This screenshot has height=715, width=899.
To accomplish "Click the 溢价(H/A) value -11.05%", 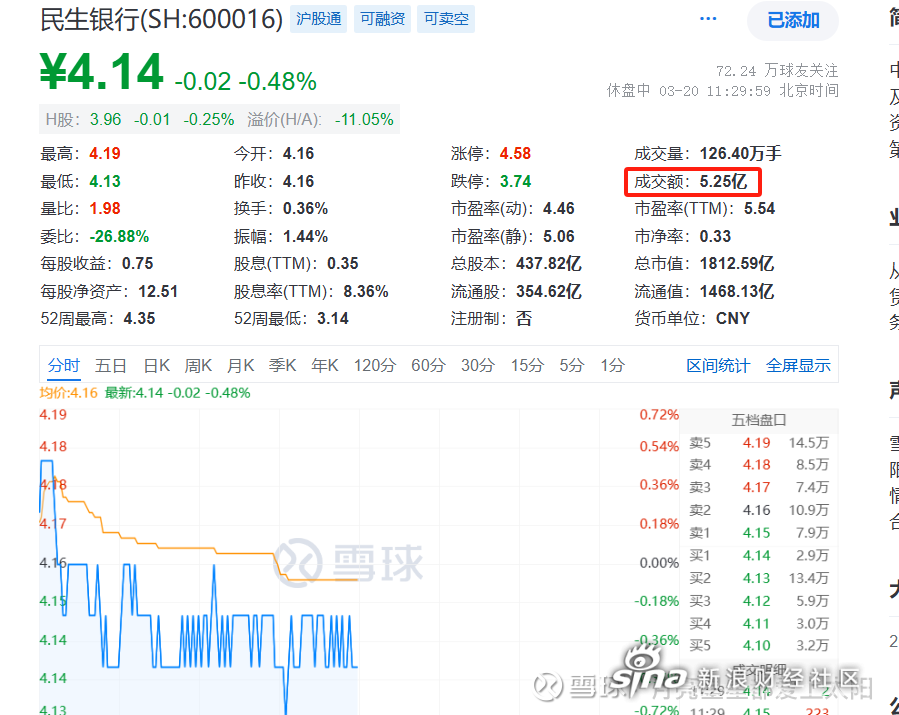I will 365,119.
